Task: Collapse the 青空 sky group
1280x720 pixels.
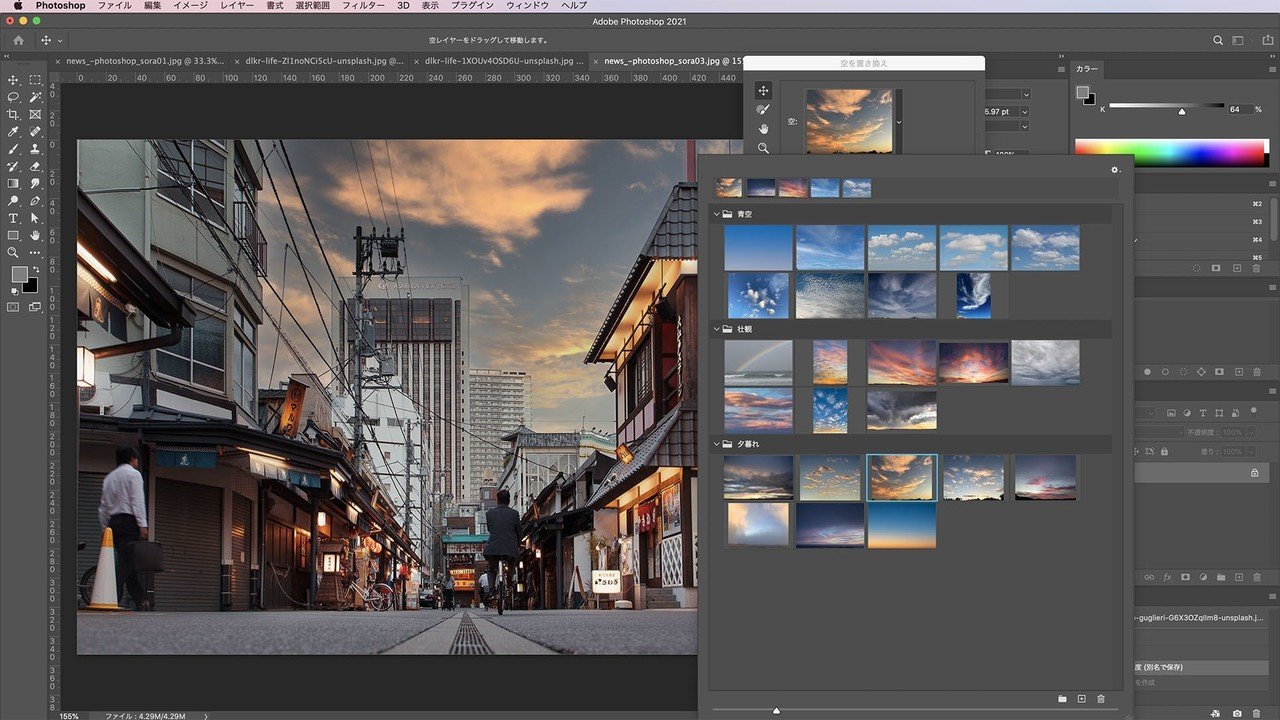Action: (717, 214)
